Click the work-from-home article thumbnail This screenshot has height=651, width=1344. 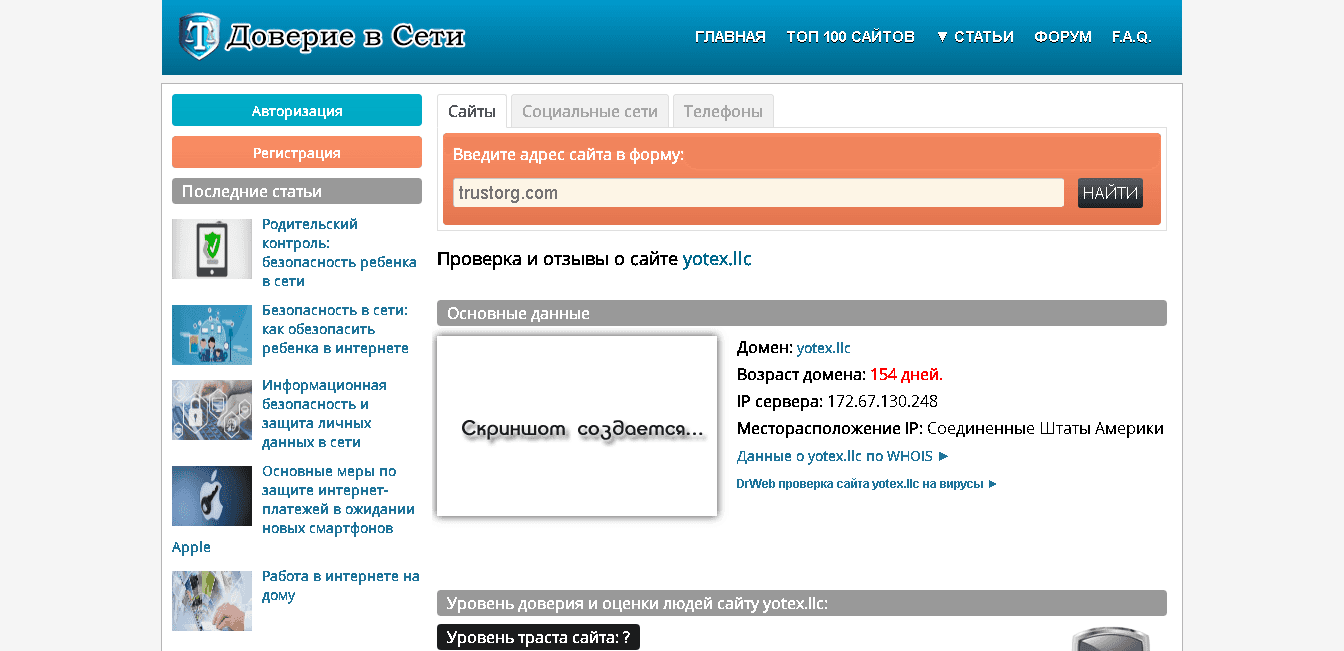point(211,601)
